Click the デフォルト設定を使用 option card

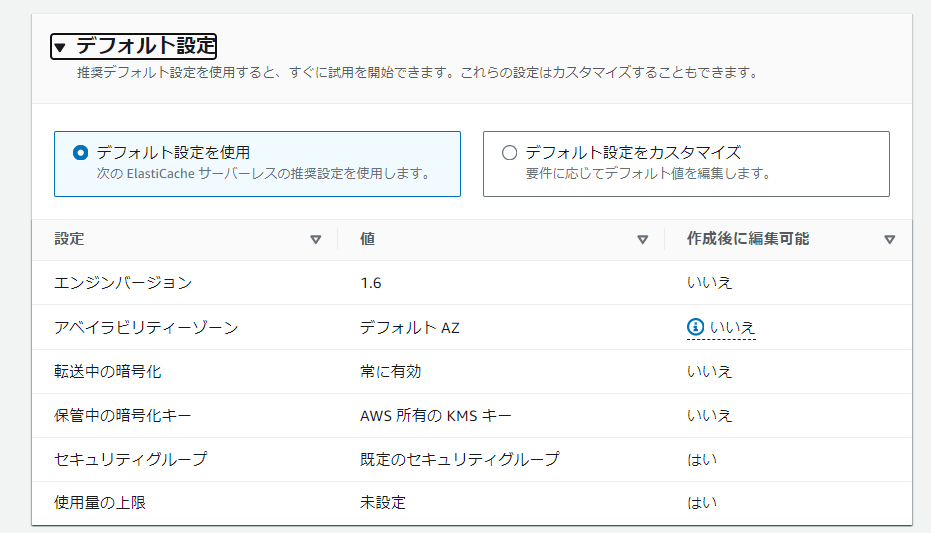[x=257, y=164]
